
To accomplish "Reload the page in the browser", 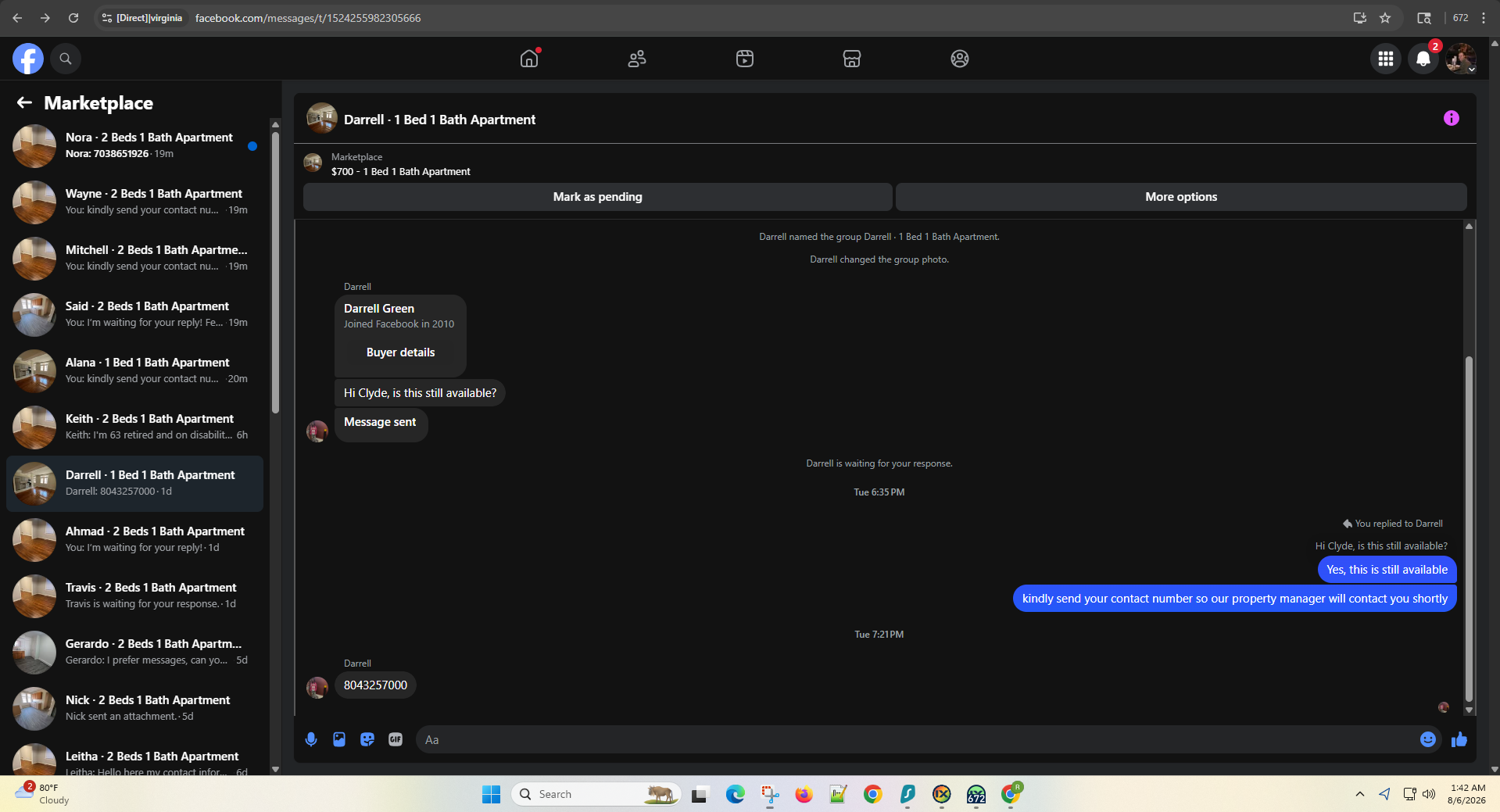I will [x=73, y=18].
